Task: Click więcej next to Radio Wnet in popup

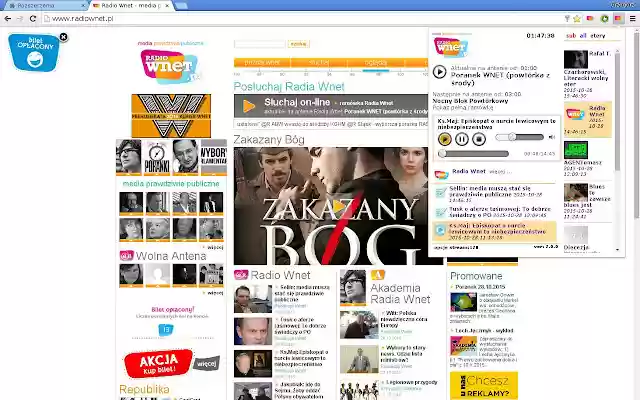Action: tap(500, 172)
